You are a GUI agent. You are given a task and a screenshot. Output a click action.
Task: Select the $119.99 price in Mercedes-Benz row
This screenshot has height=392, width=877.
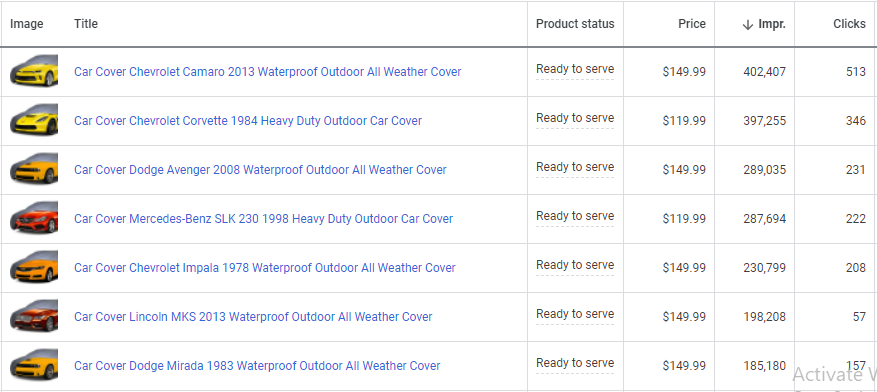684,219
